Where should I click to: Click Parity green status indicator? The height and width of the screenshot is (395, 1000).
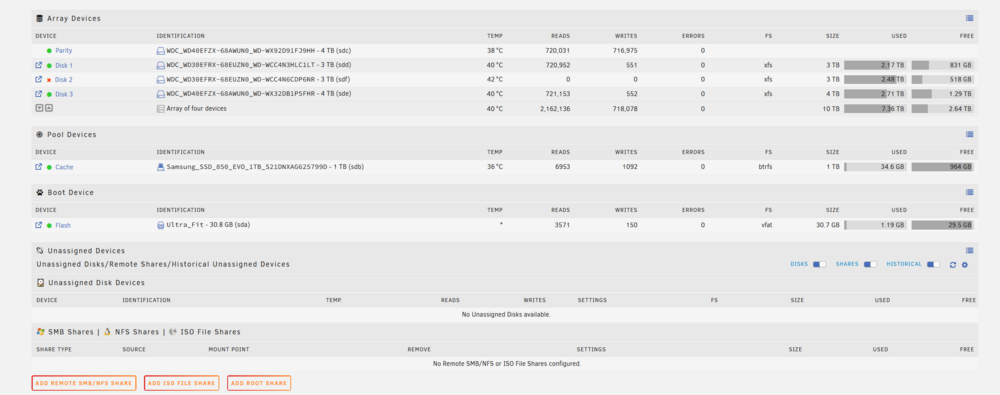coord(49,50)
